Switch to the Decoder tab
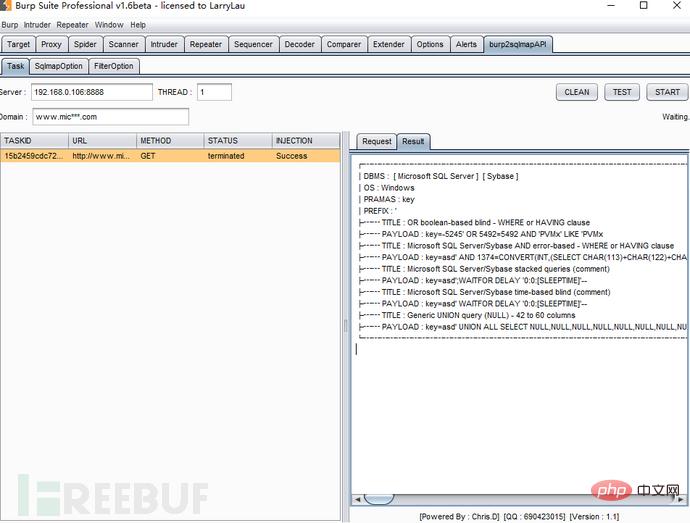The width and height of the screenshot is (690, 523). click(299, 44)
